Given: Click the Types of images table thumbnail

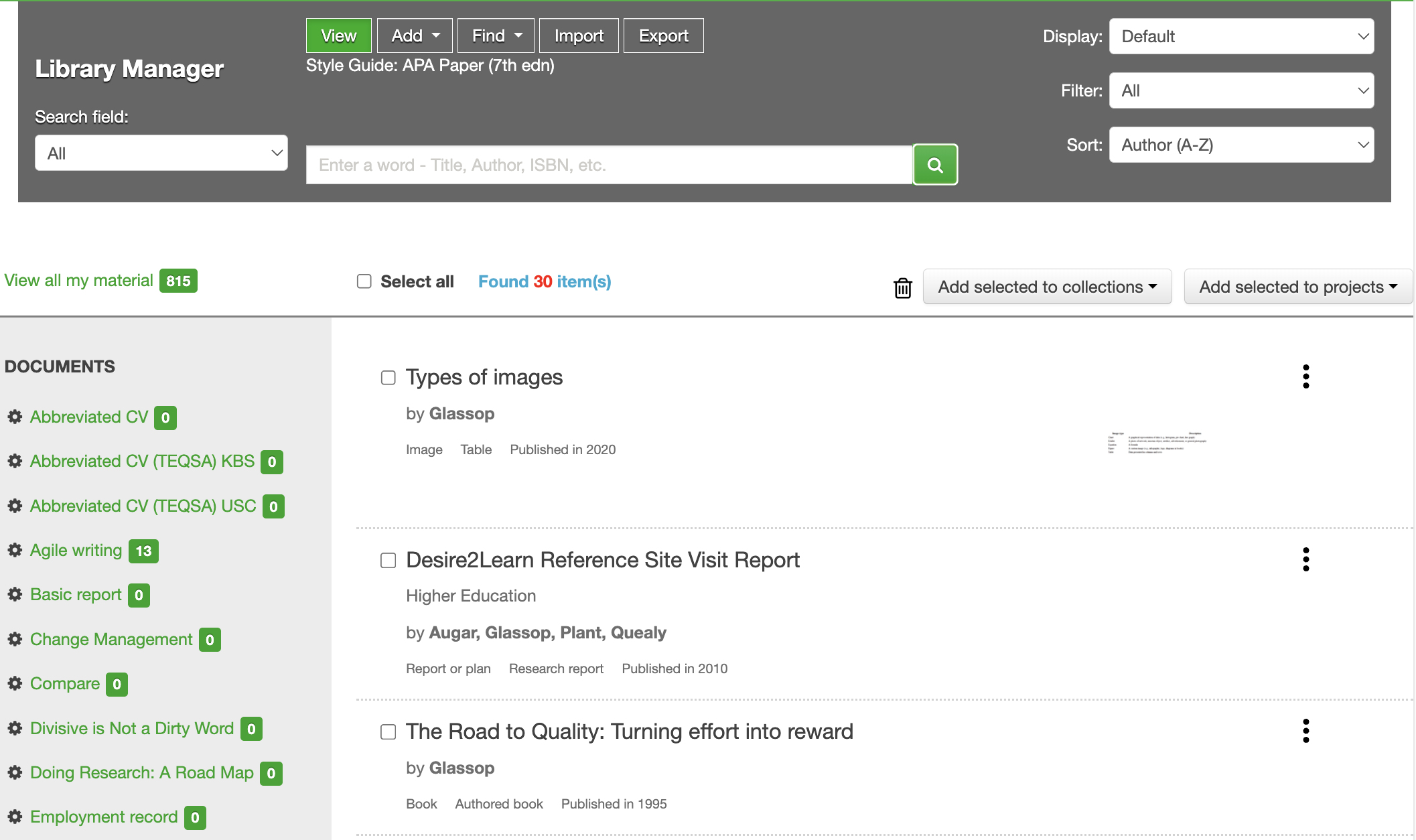Looking at the screenshot, I should point(1157,443).
